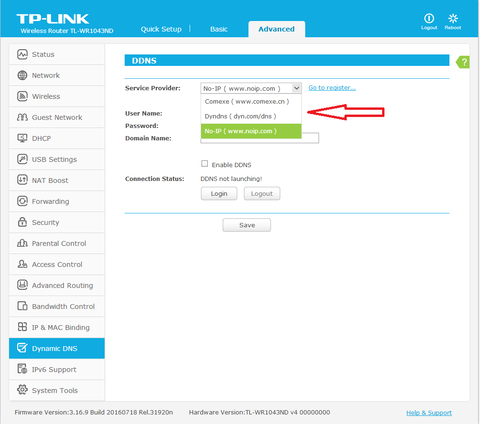The height and width of the screenshot is (424, 480).
Task: Choose Comexe (www.comexe.cn) option
Action: [x=251, y=102]
